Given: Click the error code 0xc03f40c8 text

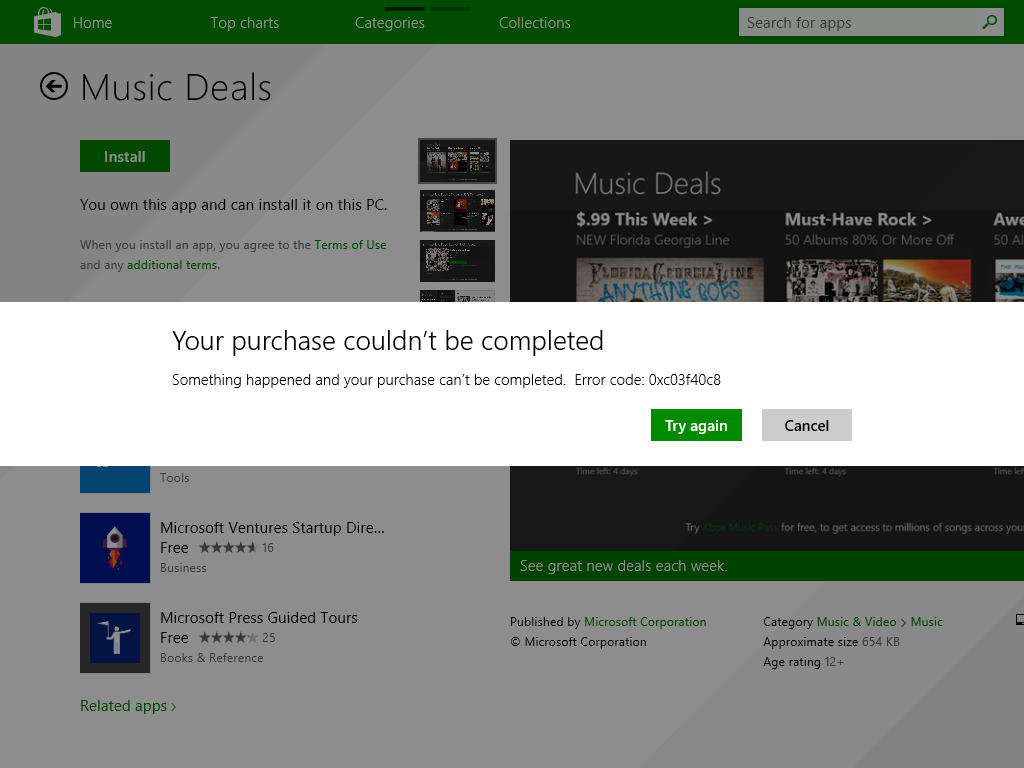Looking at the screenshot, I should point(684,380).
